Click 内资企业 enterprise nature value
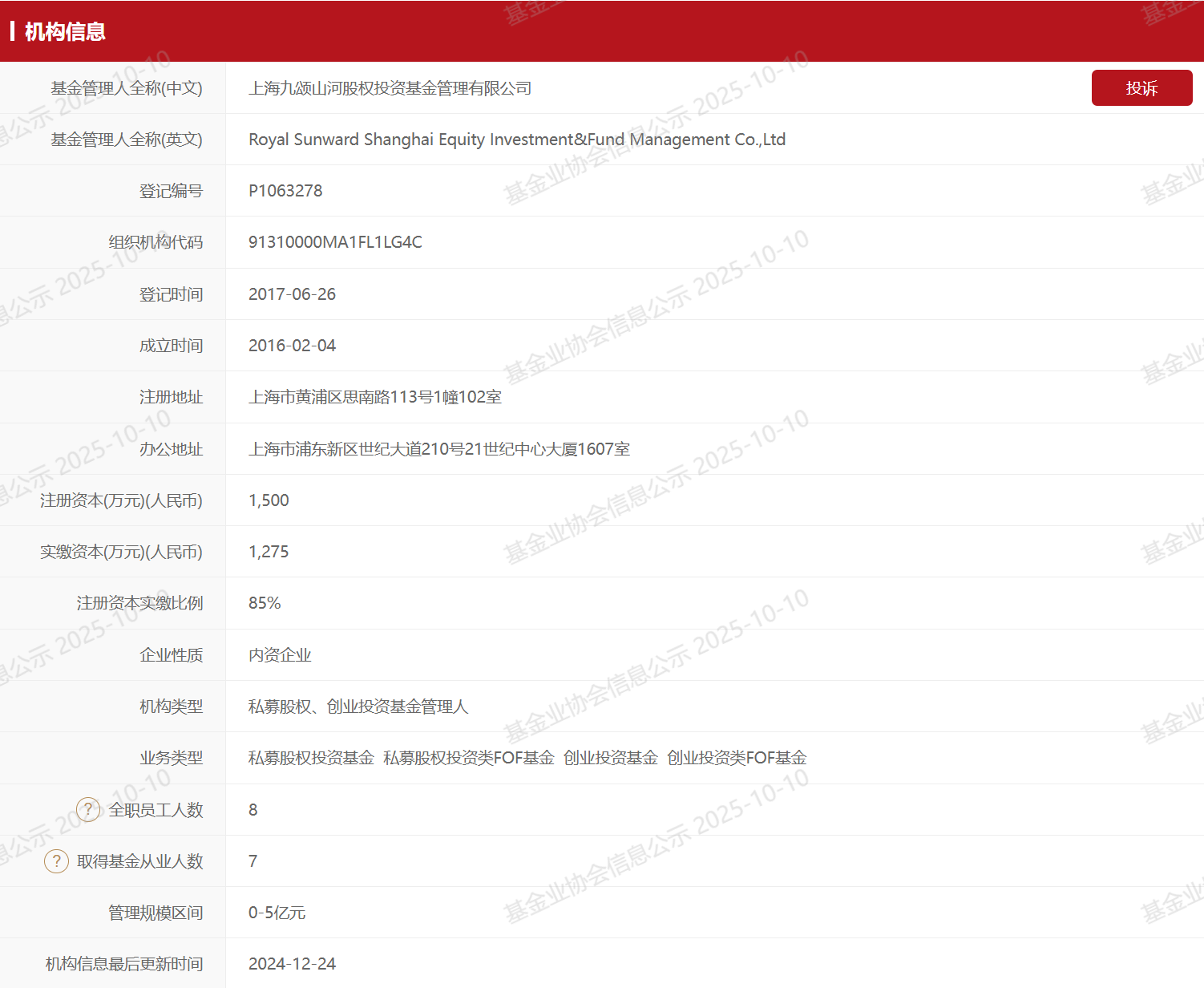The image size is (1204, 988). (x=280, y=655)
